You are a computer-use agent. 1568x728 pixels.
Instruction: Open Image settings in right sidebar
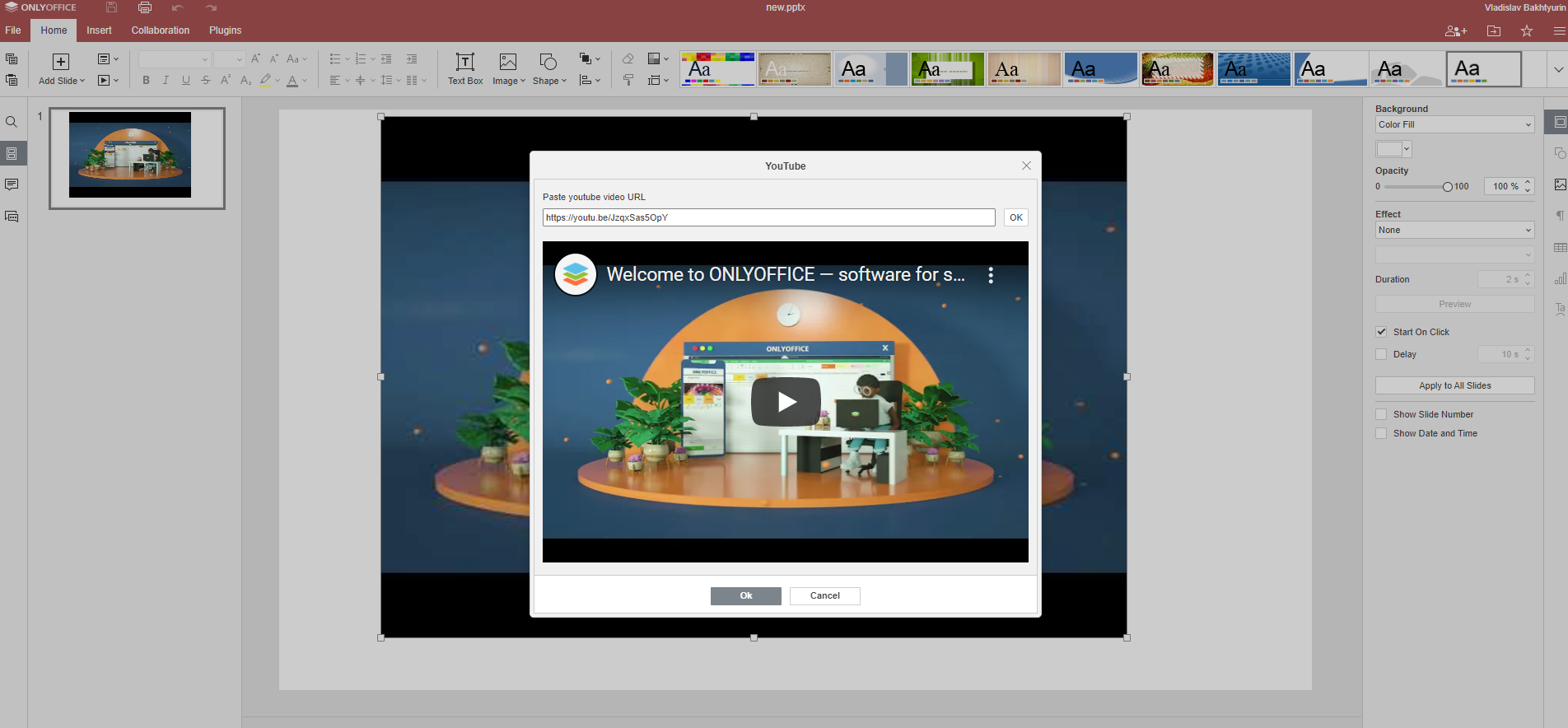tap(1560, 184)
